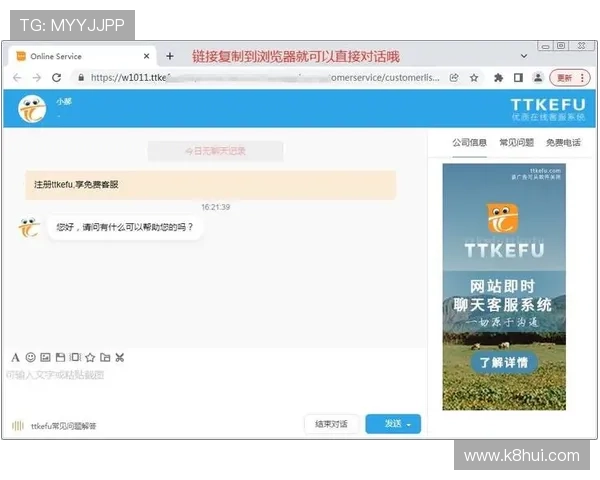
Task: Click the save chat record icon
Action: click(x=60, y=358)
